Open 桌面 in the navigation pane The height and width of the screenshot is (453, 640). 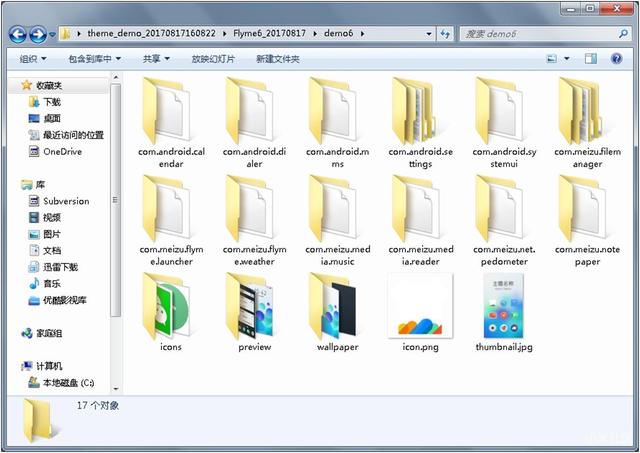click(x=52, y=118)
